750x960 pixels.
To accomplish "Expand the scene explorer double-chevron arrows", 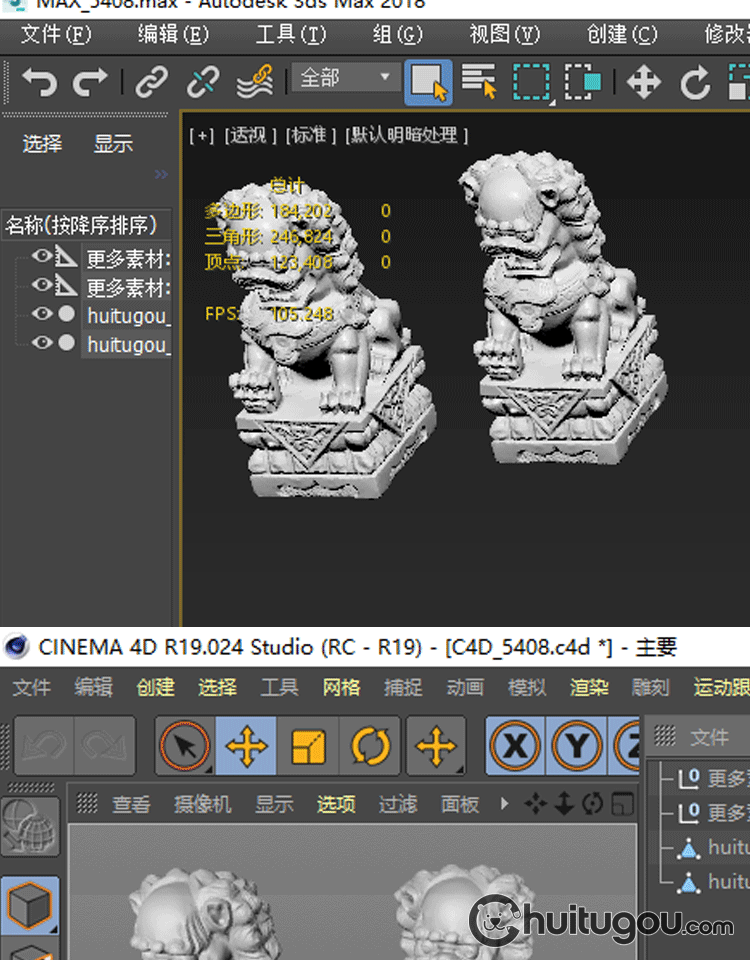I will [161, 175].
